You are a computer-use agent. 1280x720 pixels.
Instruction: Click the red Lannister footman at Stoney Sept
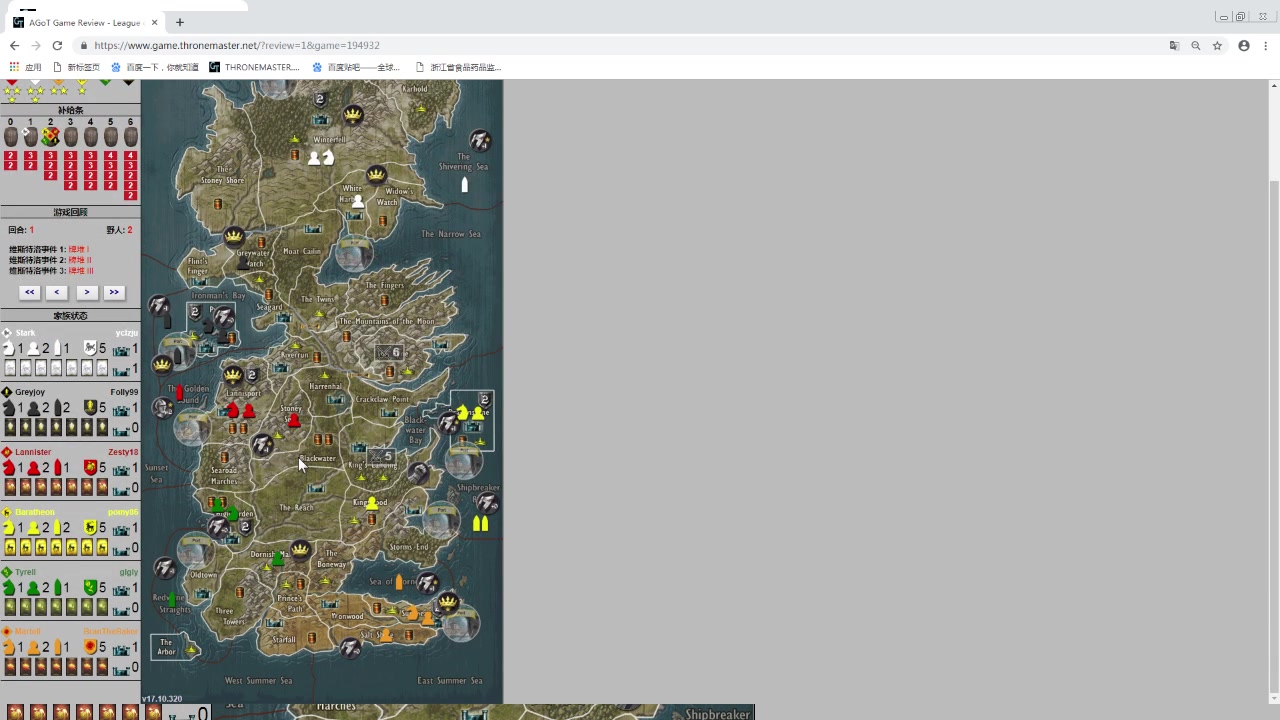click(x=294, y=421)
